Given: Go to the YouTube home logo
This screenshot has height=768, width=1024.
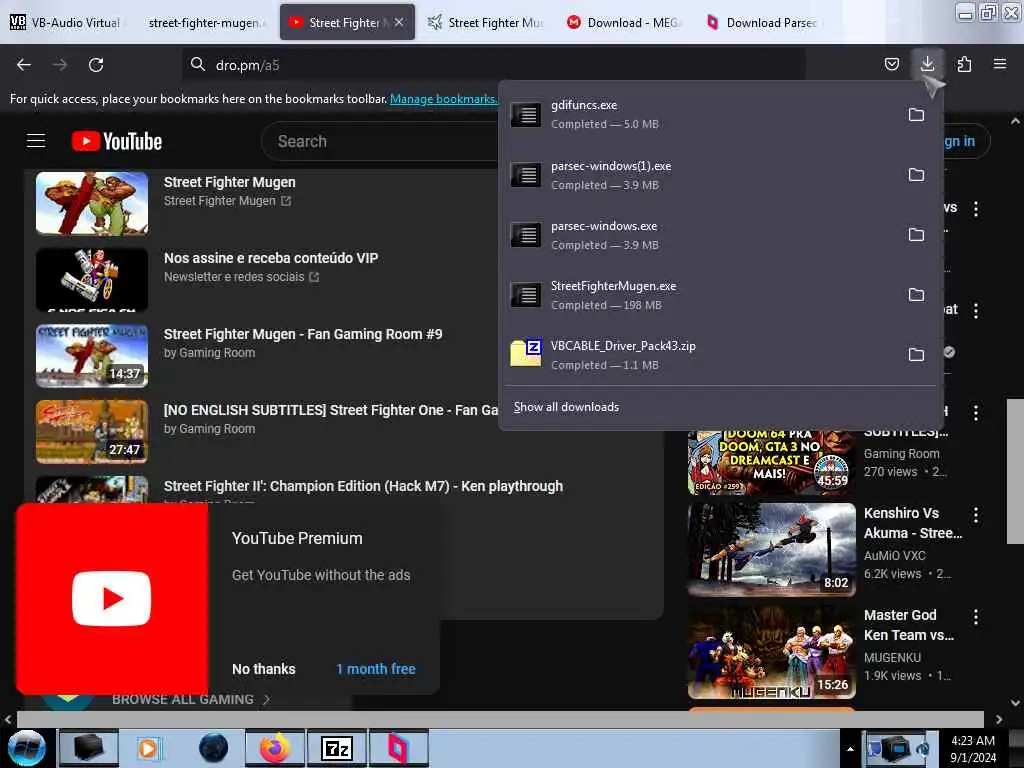Looking at the screenshot, I should coord(117,141).
